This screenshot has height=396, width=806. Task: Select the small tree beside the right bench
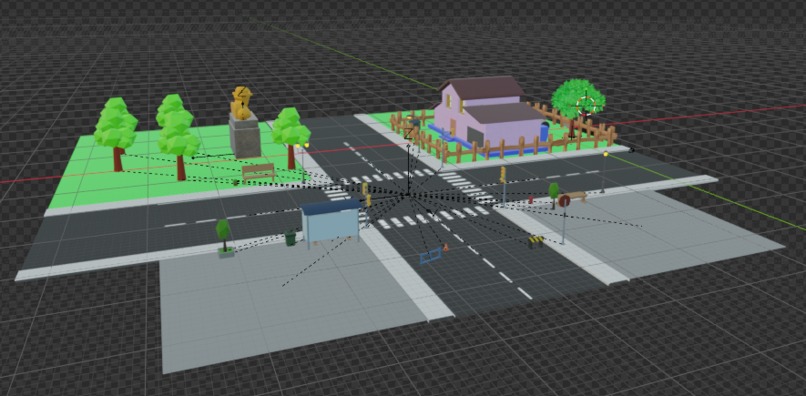tap(554, 195)
